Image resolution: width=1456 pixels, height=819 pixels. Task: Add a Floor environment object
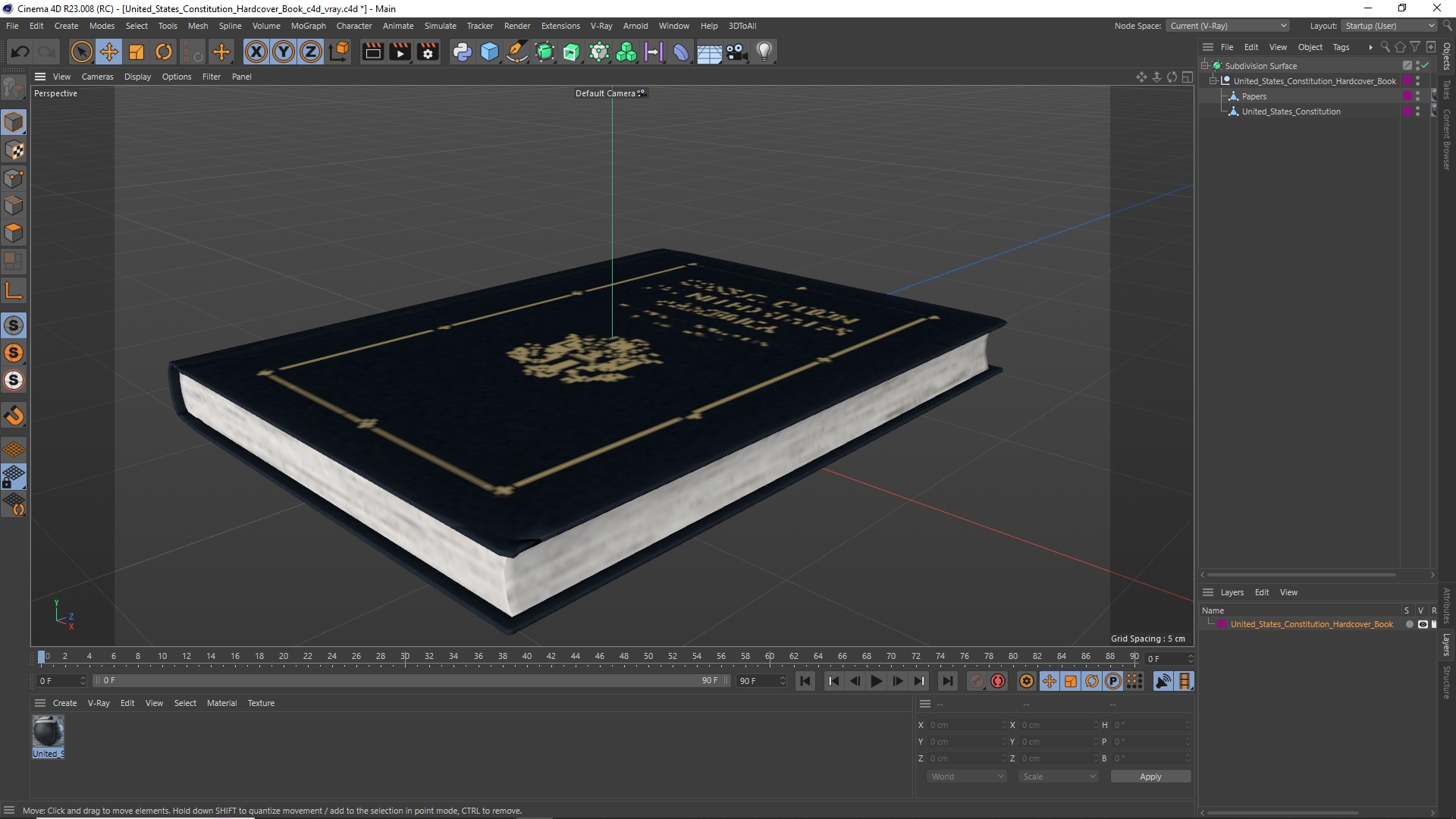709,52
